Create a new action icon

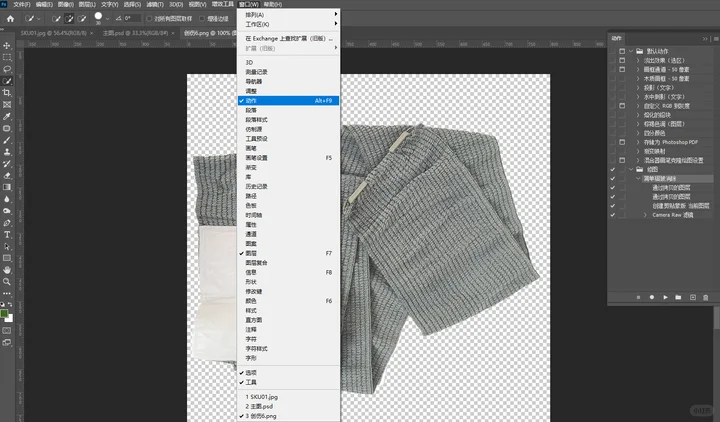coord(693,298)
